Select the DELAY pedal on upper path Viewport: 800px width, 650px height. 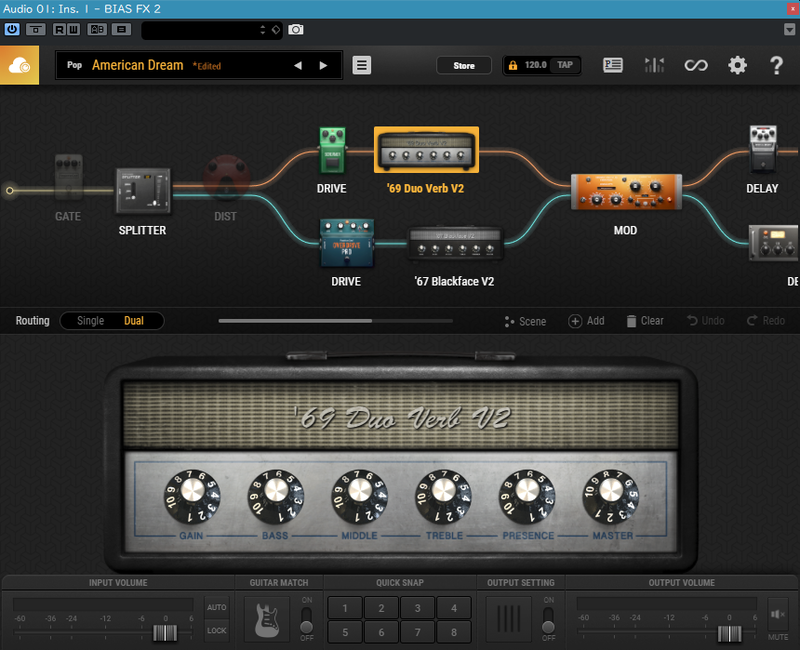pyautogui.click(x=763, y=149)
